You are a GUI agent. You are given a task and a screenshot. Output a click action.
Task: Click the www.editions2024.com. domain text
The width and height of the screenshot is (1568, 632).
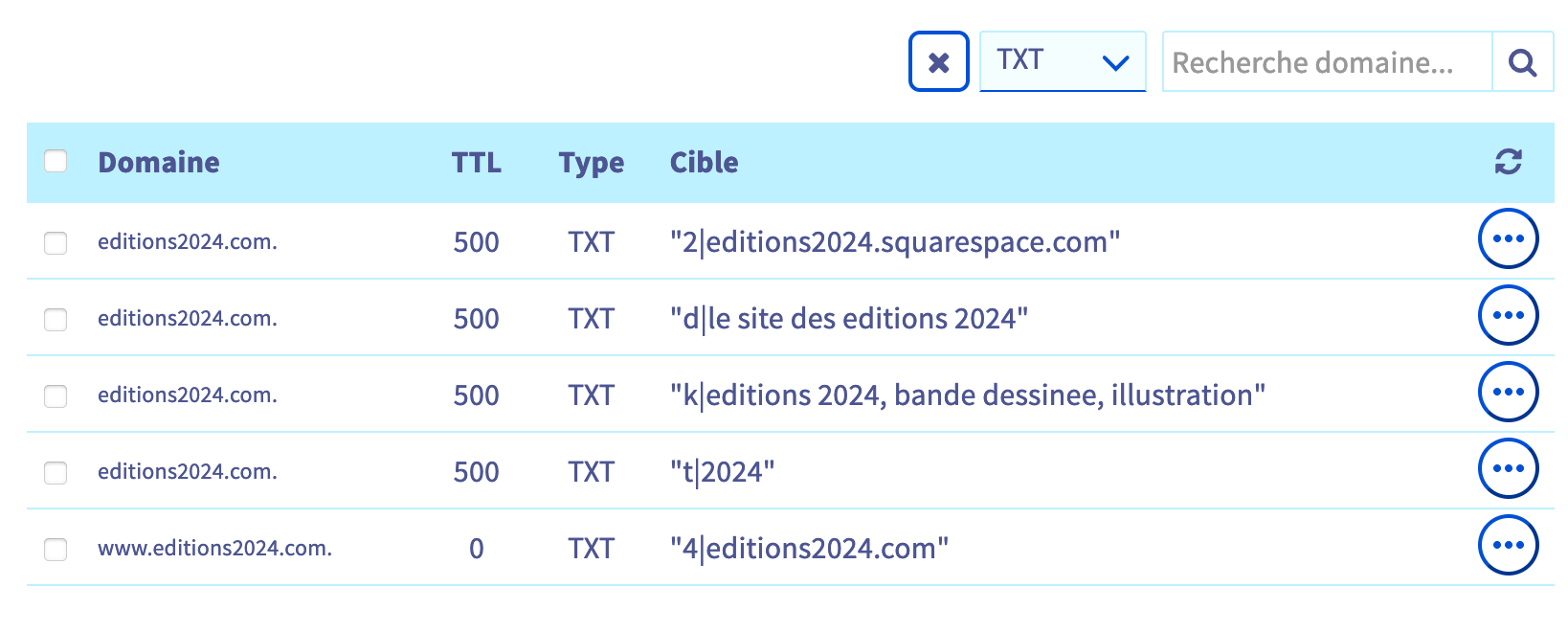214,549
